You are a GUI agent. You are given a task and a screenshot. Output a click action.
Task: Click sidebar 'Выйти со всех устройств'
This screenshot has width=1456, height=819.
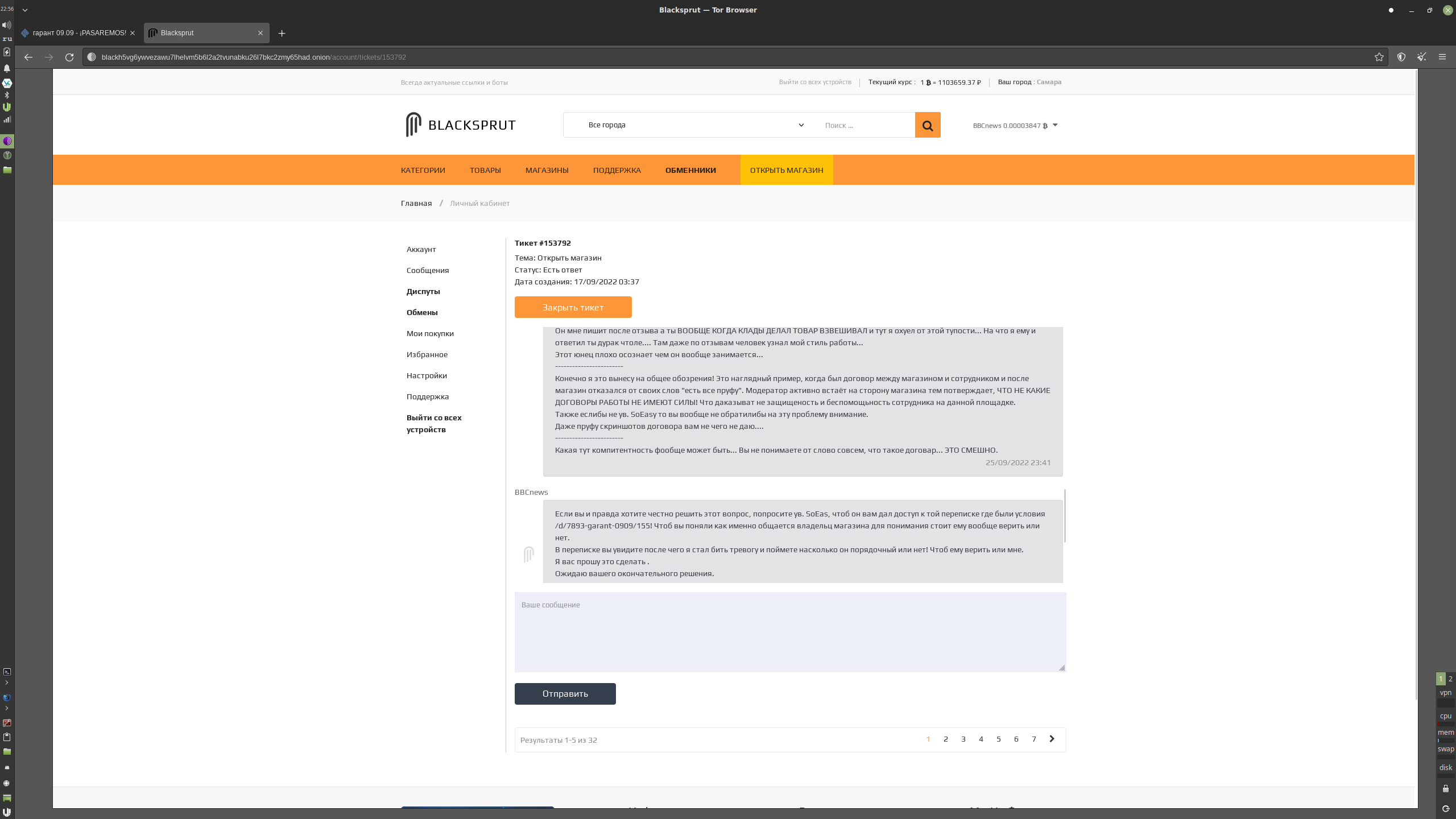[x=434, y=424]
